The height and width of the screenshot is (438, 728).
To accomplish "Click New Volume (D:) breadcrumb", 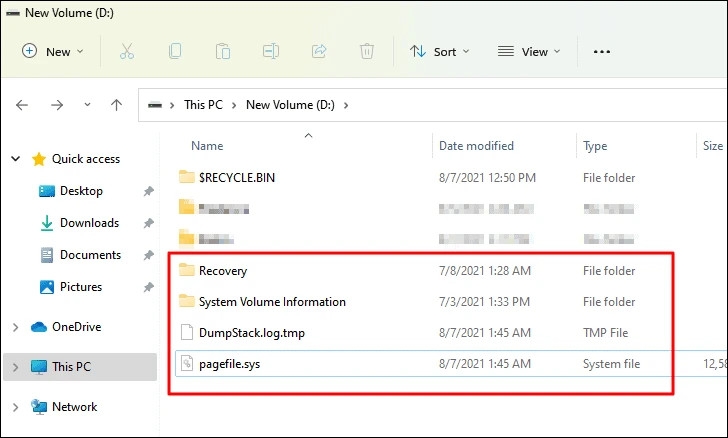I will coord(290,105).
